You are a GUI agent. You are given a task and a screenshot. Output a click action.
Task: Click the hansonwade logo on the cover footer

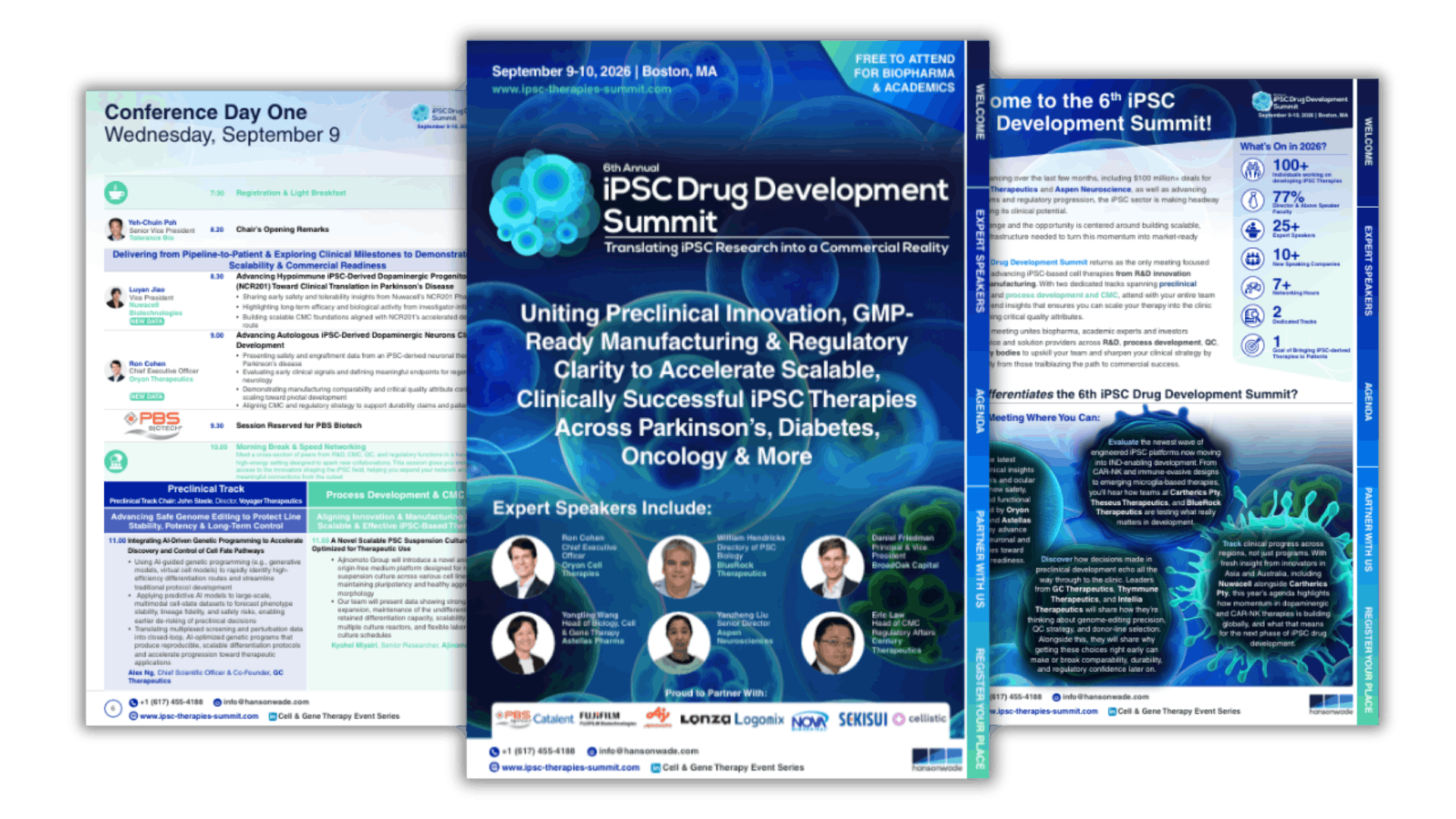[937, 760]
